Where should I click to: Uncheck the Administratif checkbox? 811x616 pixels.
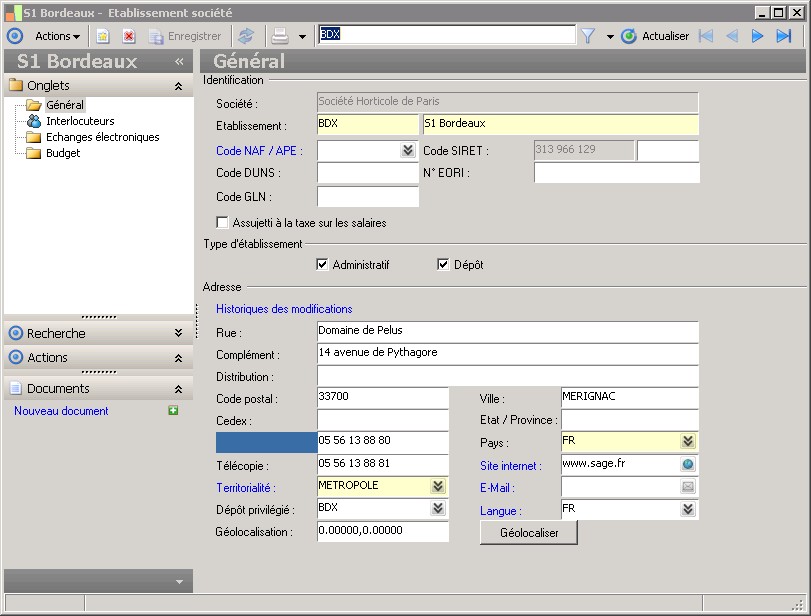click(322, 265)
